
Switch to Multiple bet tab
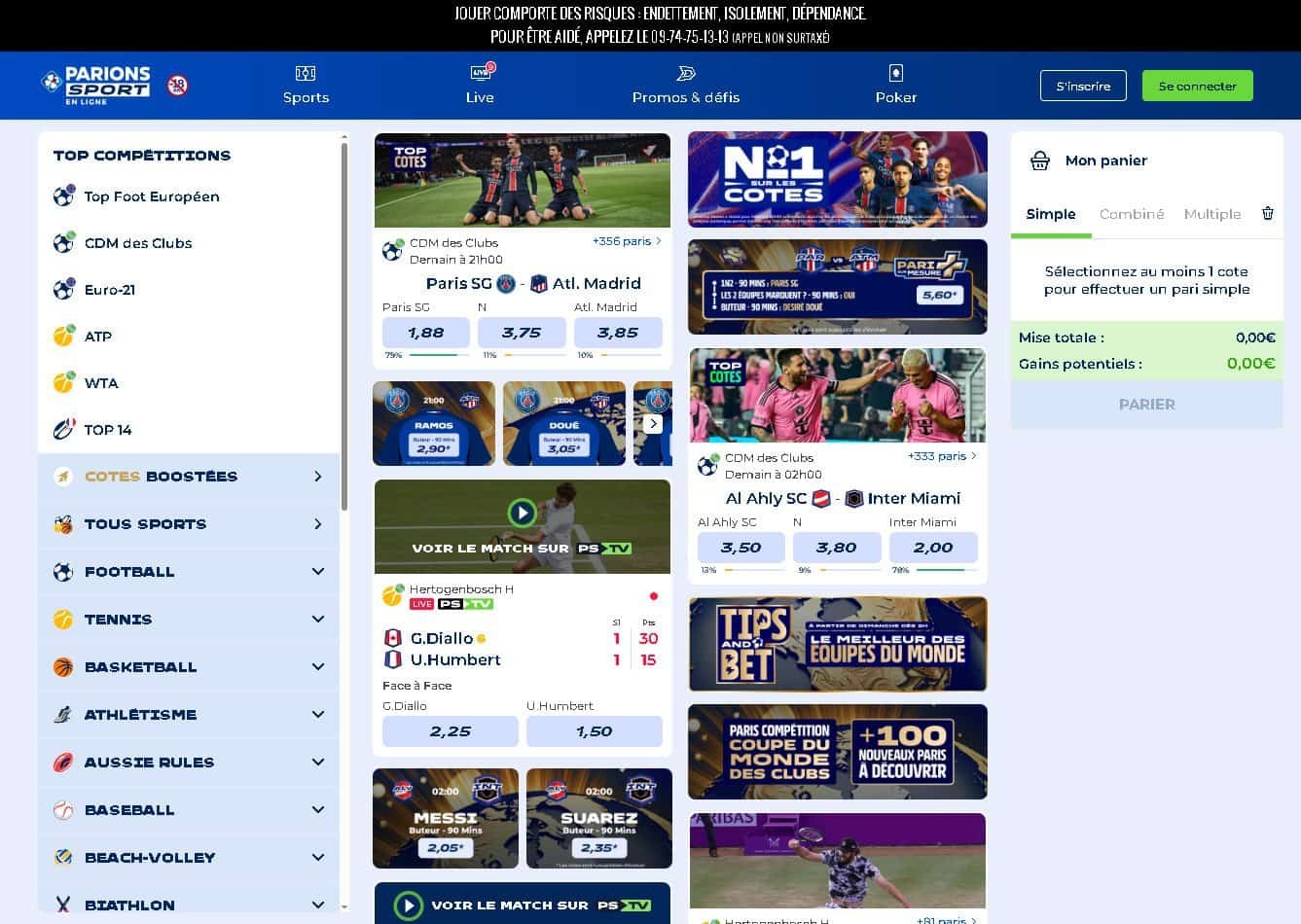(1212, 214)
